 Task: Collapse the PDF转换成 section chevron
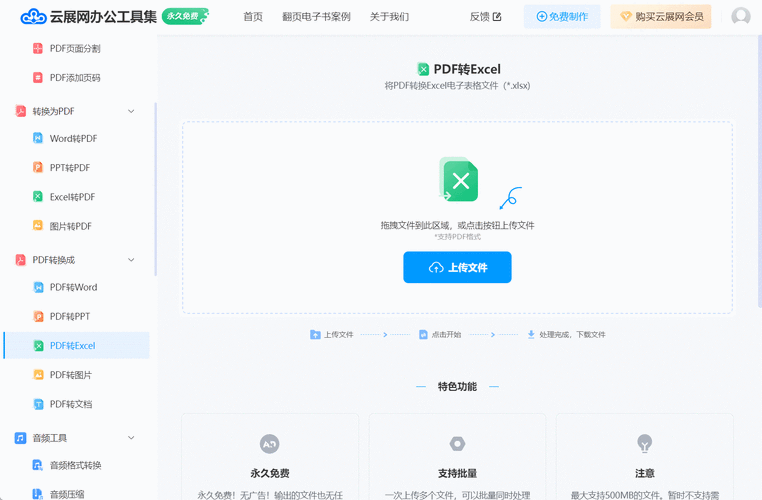click(131, 260)
